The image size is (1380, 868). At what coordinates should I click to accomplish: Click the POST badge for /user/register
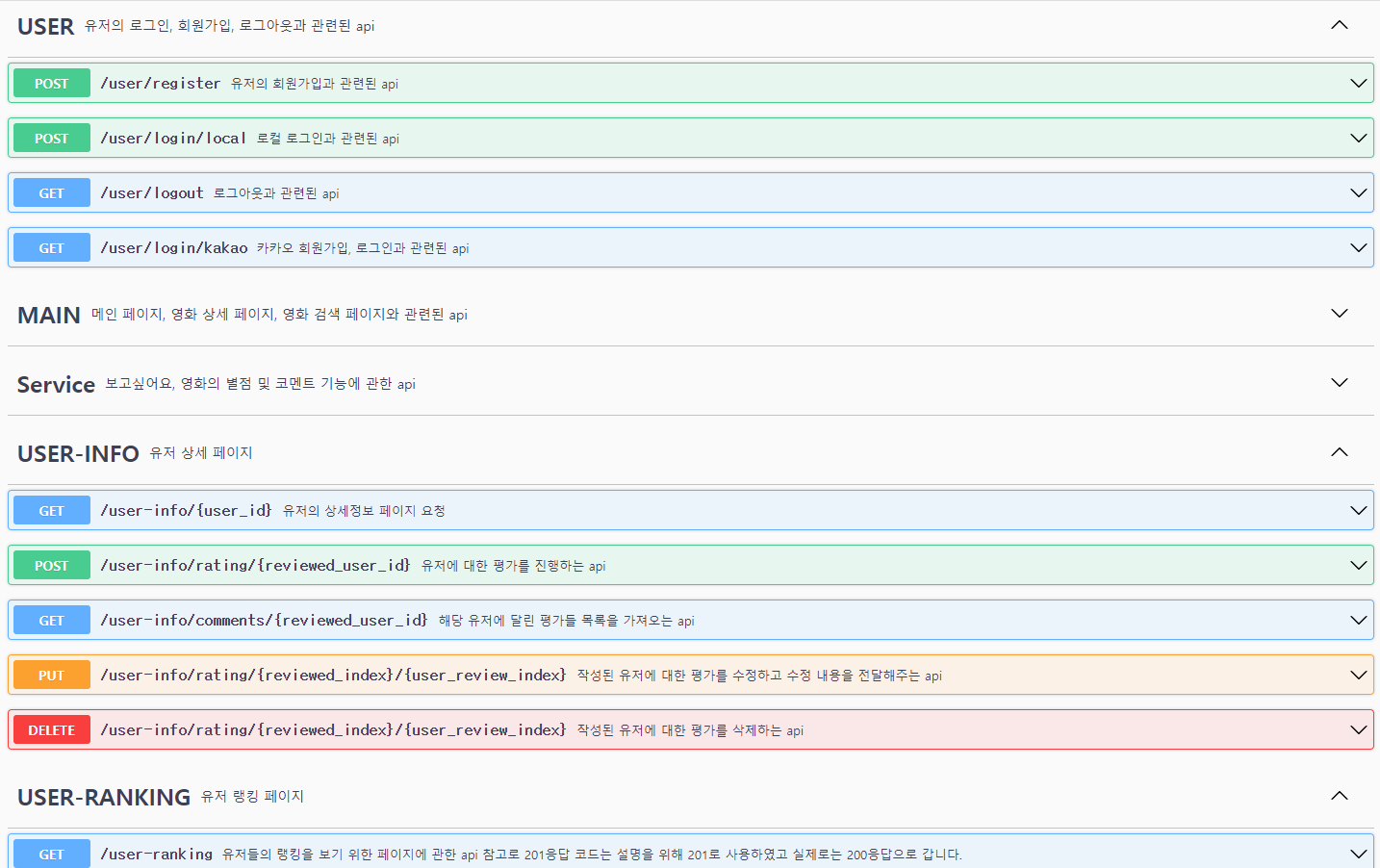click(x=52, y=84)
